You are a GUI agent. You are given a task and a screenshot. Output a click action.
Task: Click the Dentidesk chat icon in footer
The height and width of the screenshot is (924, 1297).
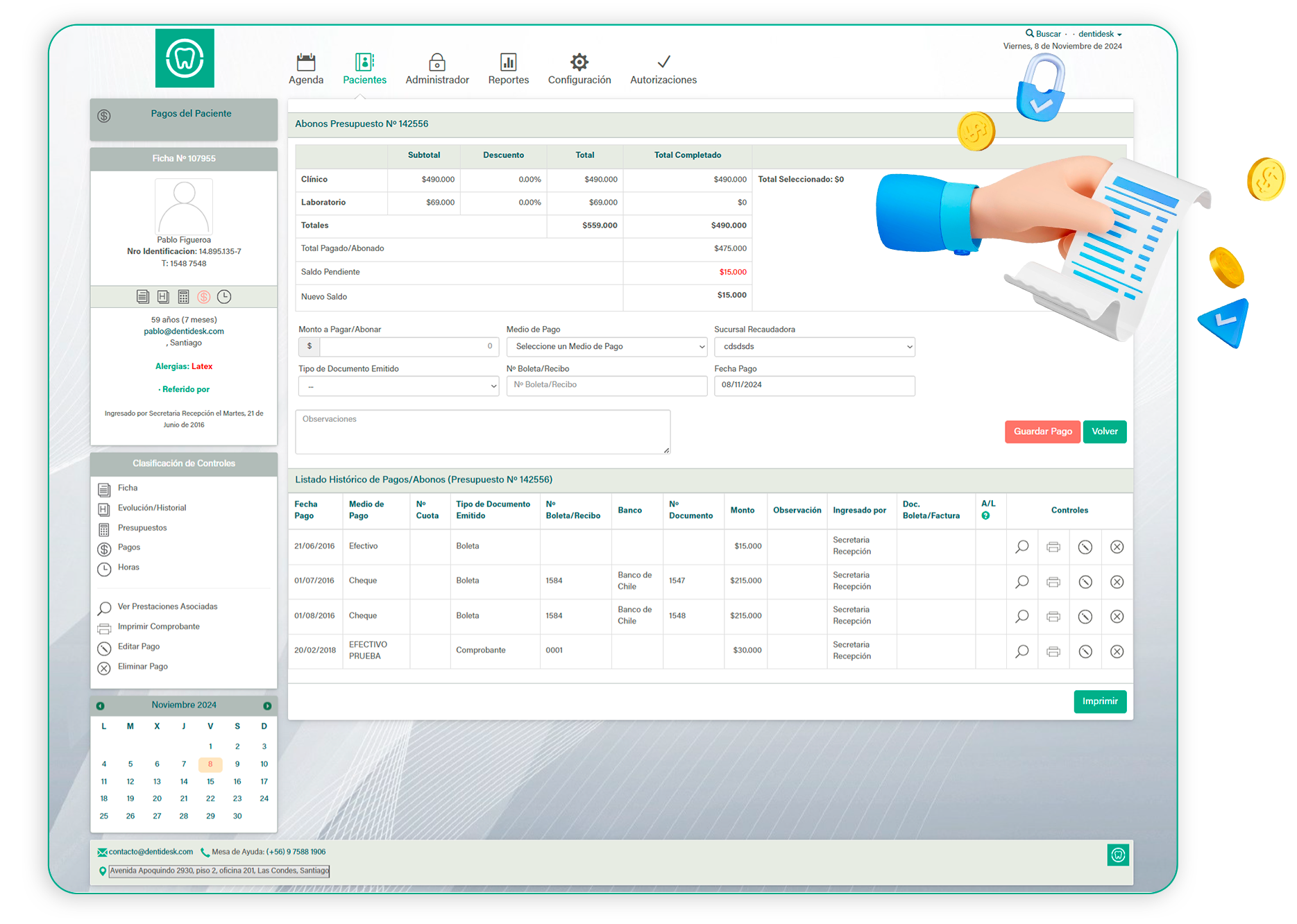(1117, 855)
